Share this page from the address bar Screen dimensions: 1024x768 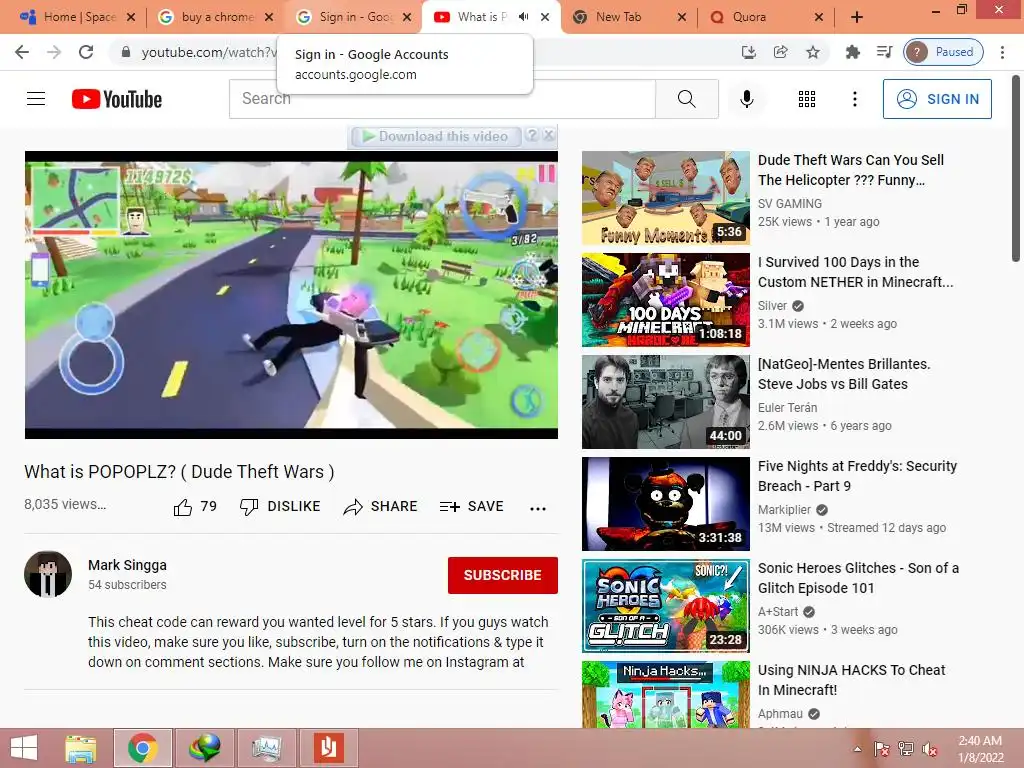(x=780, y=52)
